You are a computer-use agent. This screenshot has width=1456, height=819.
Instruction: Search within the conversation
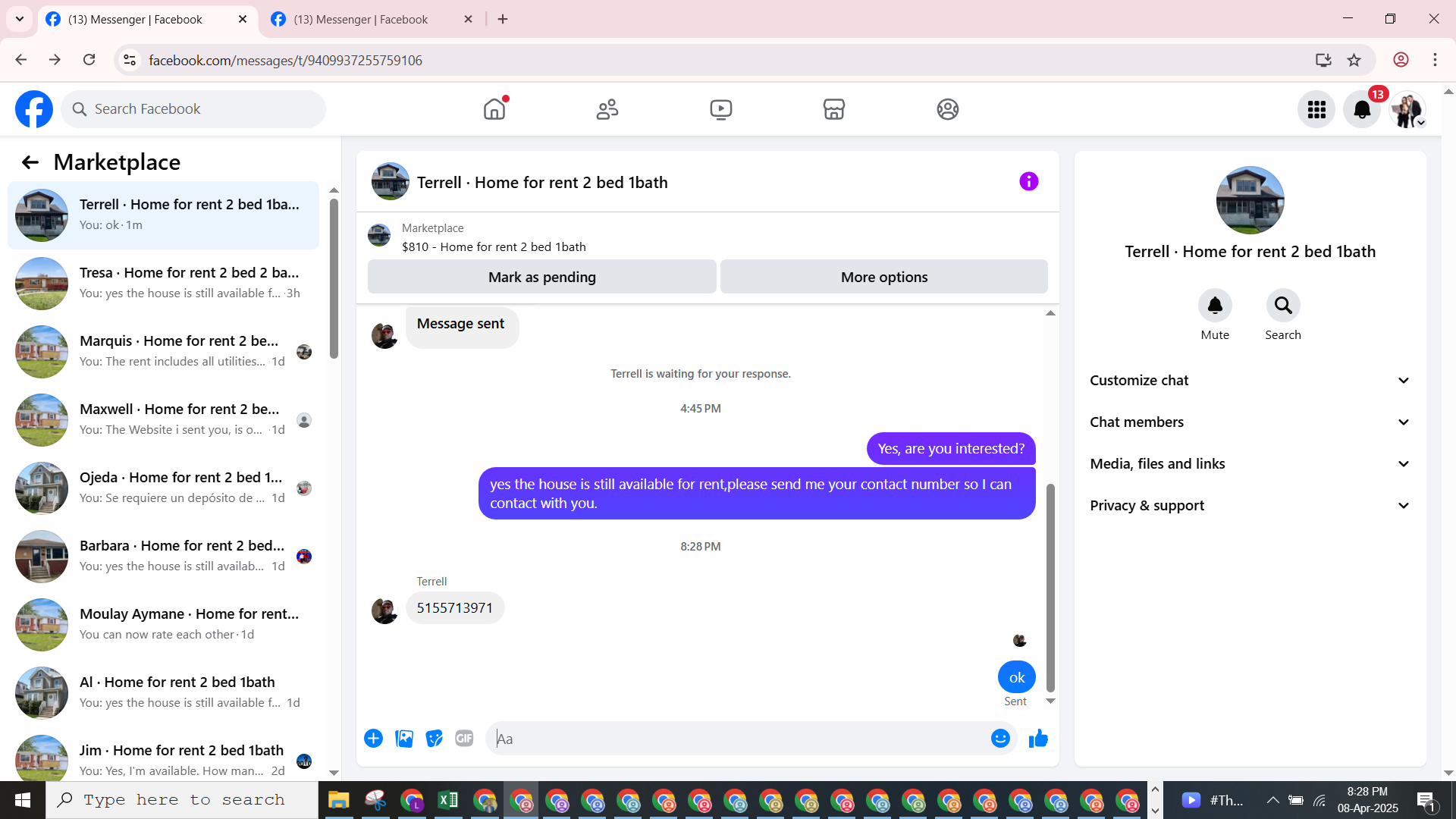pyautogui.click(x=1282, y=306)
